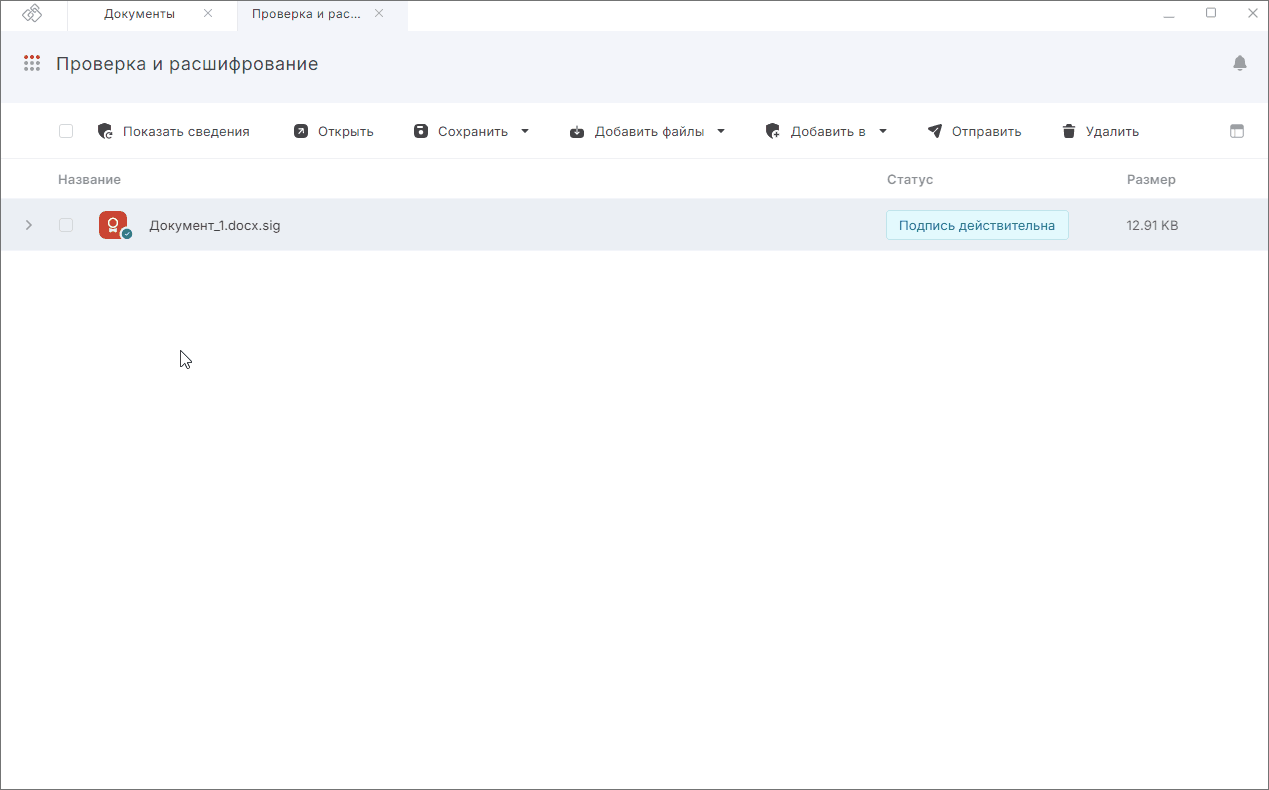Open the notifications bell

1240,63
